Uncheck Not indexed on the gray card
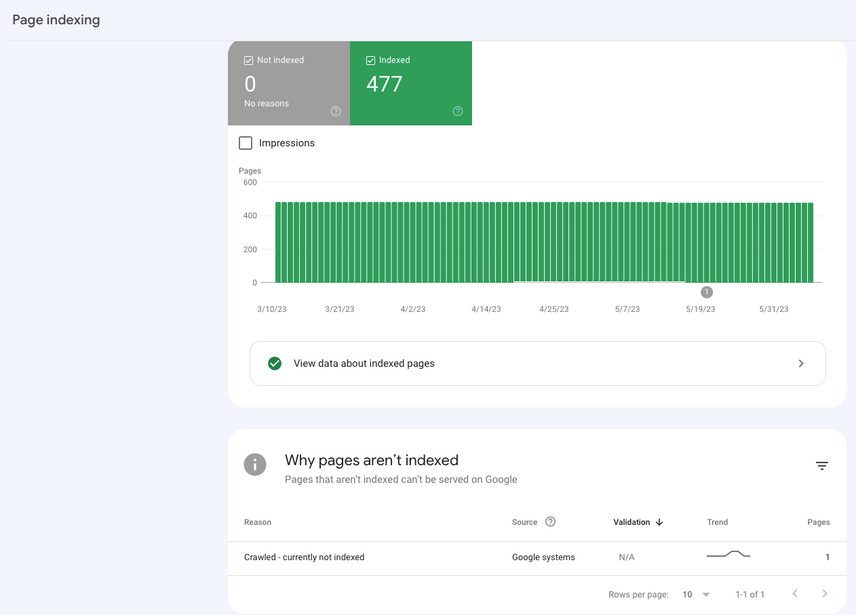This screenshot has height=615, width=856. tap(246, 59)
